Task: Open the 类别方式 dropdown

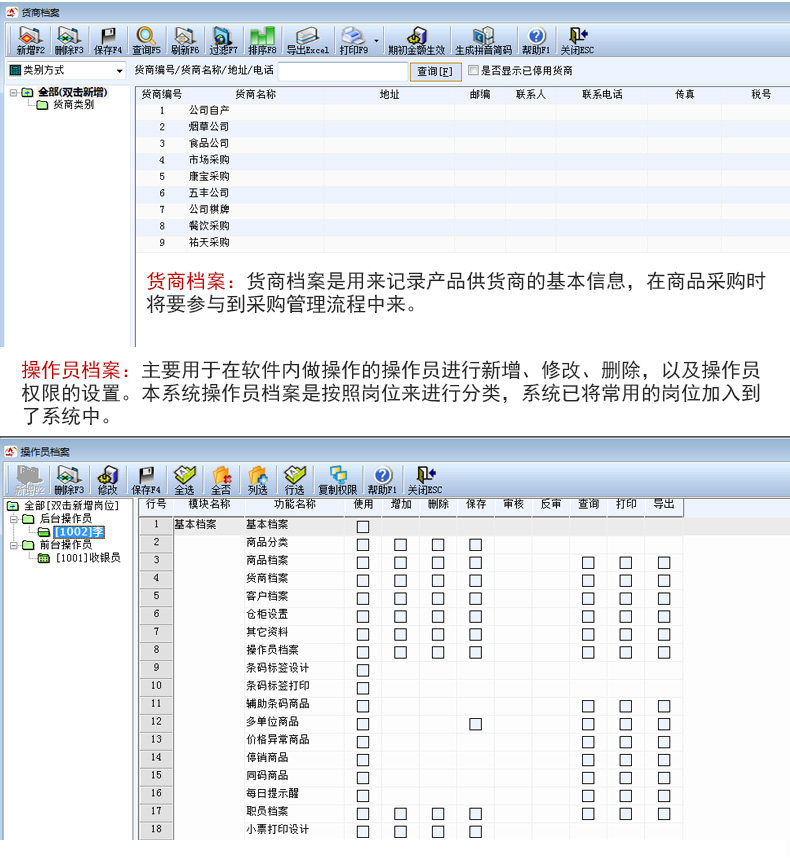Action: point(119,71)
